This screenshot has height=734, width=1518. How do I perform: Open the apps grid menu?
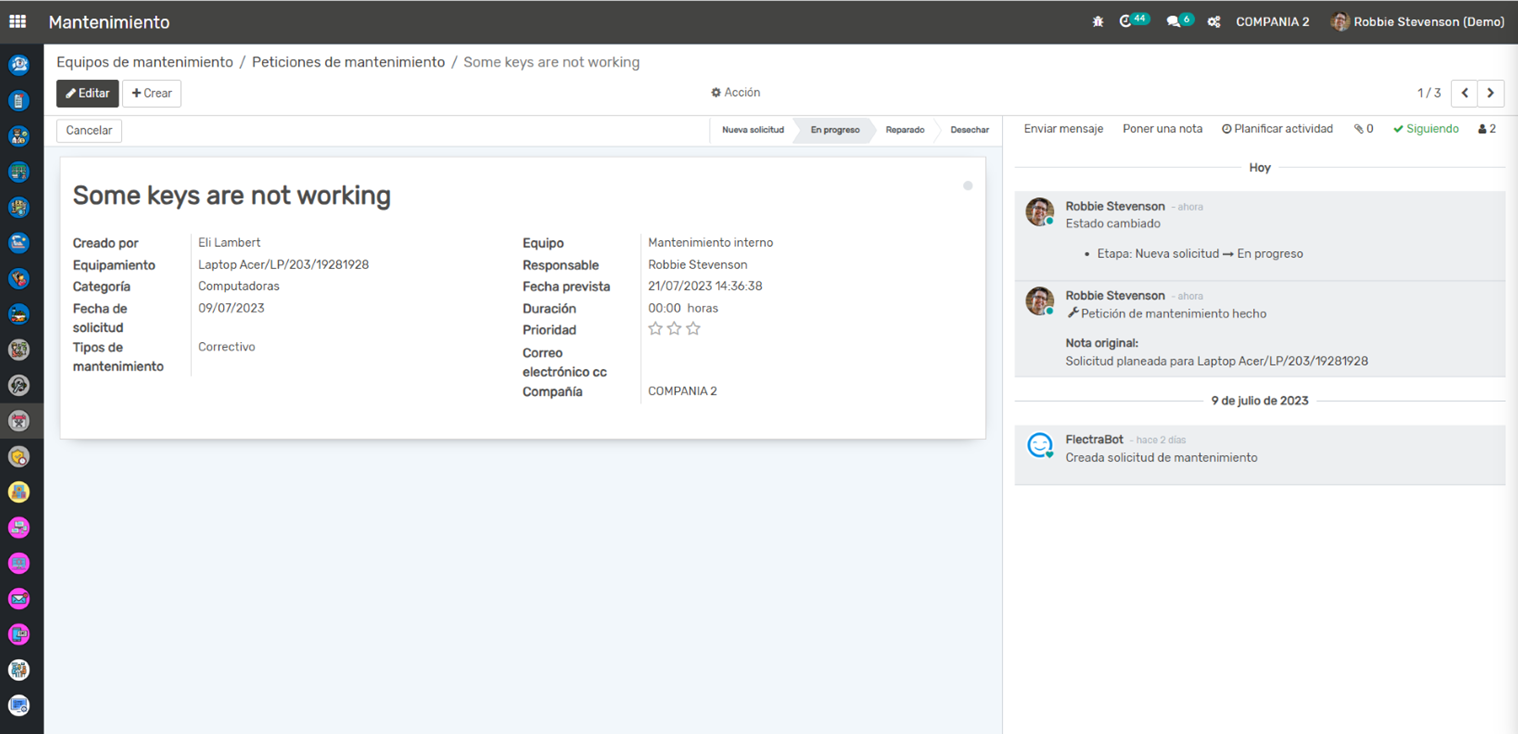(18, 22)
